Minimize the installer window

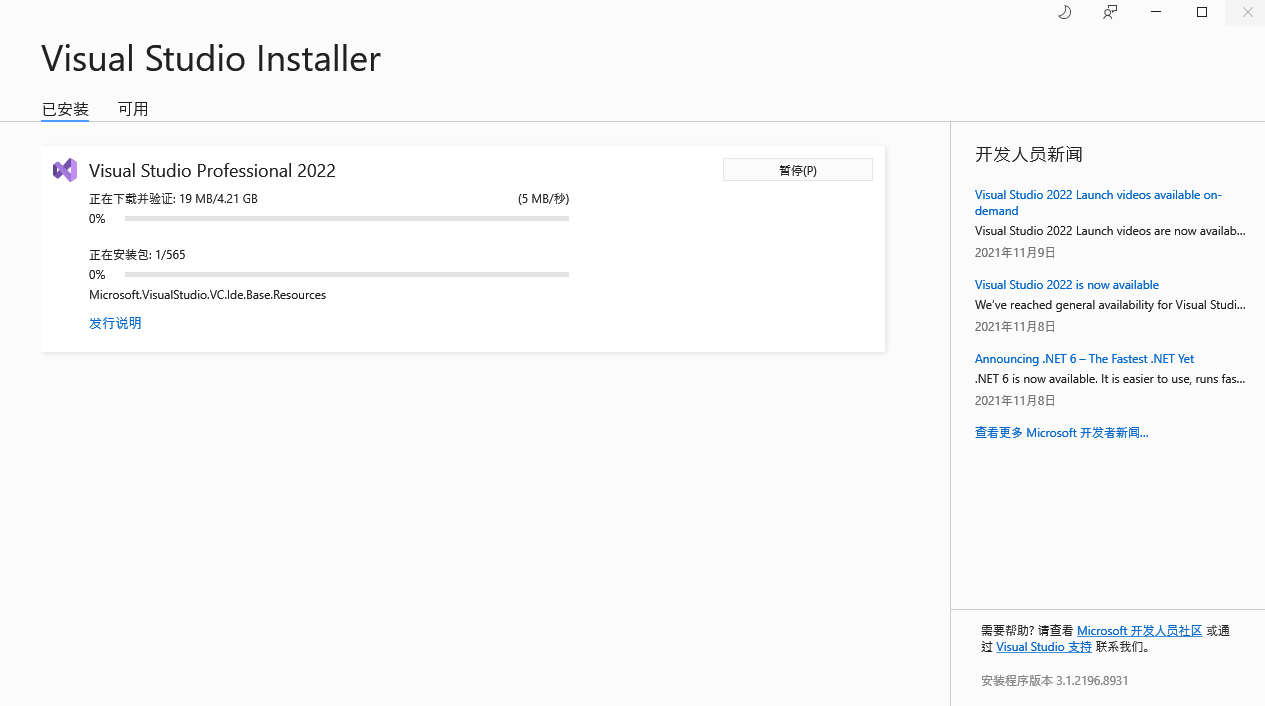point(1156,12)
